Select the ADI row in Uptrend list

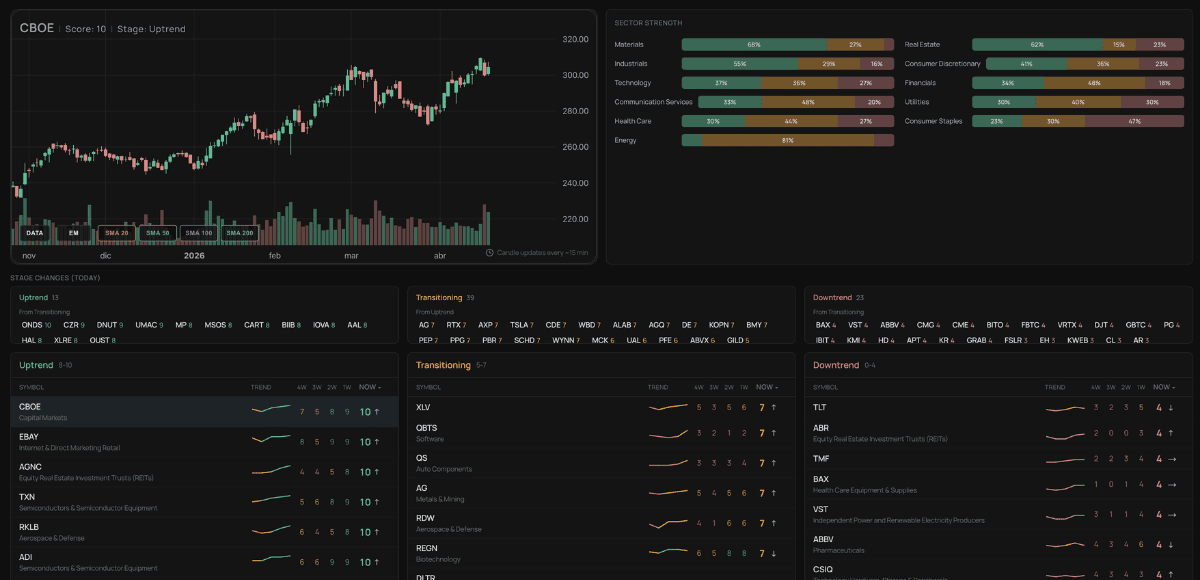204,562
